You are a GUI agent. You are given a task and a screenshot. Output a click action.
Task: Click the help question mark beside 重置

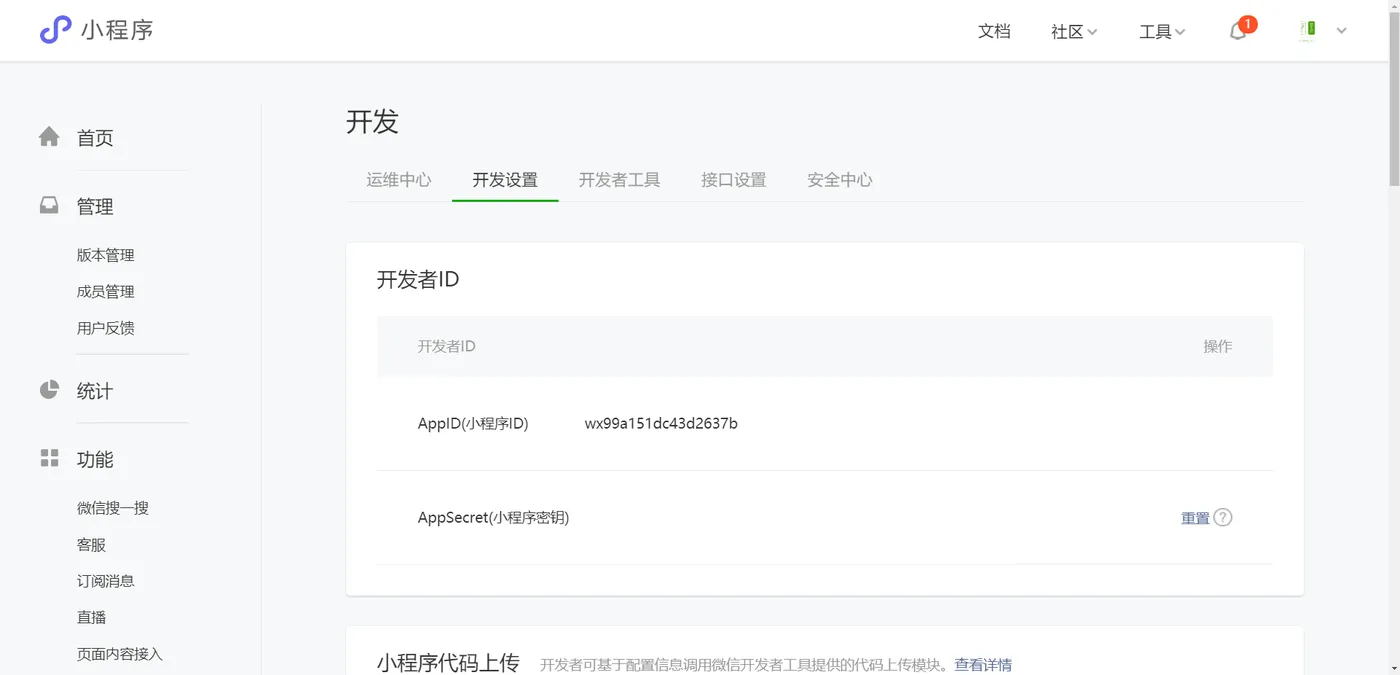click(1223, 518)
